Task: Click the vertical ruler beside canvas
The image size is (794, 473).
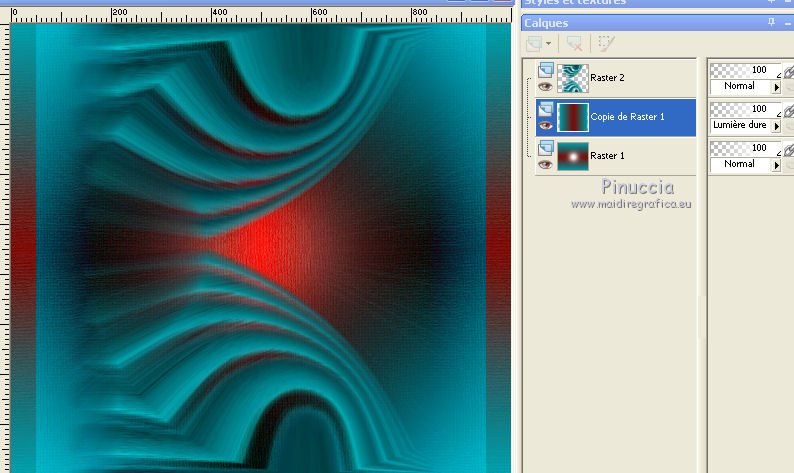Action: 5,248
